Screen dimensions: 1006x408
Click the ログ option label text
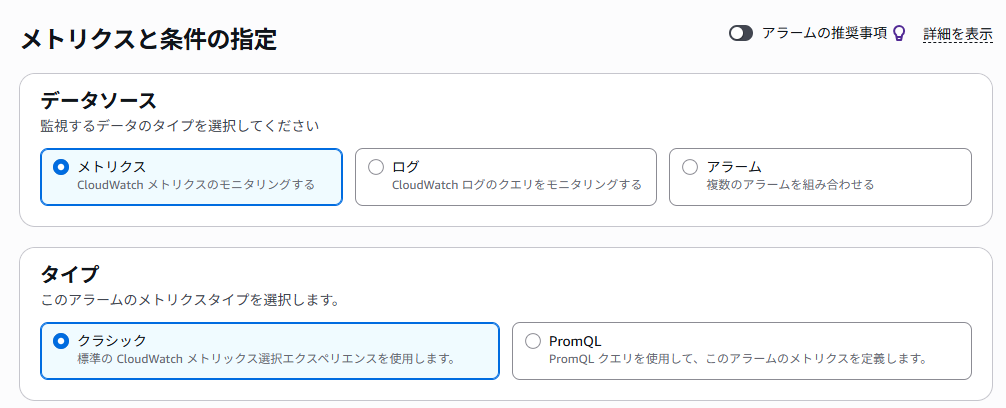click(x=405, y=167)
